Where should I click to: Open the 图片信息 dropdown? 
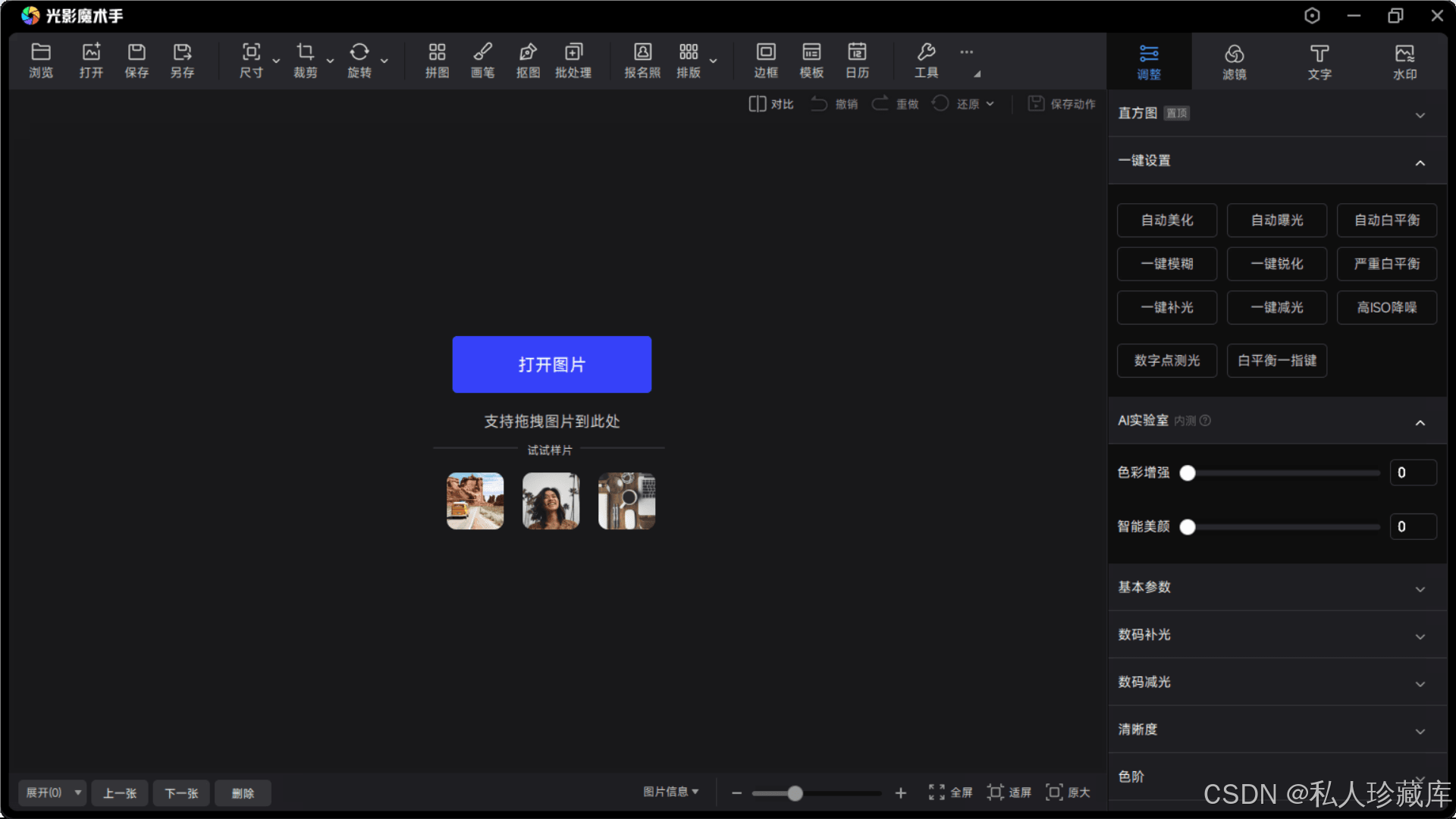click(x=670, y=792)
